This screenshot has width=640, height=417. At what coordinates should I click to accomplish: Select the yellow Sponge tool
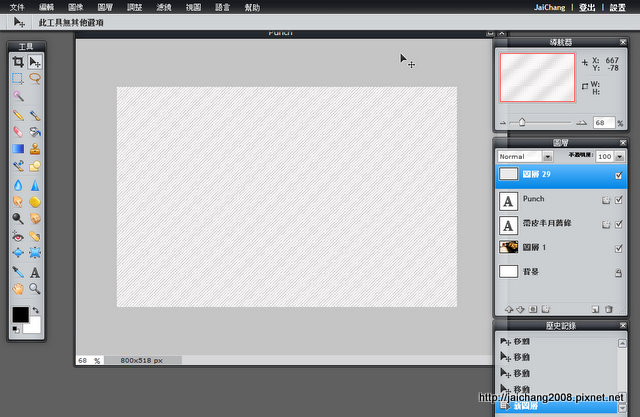(35, 202)
